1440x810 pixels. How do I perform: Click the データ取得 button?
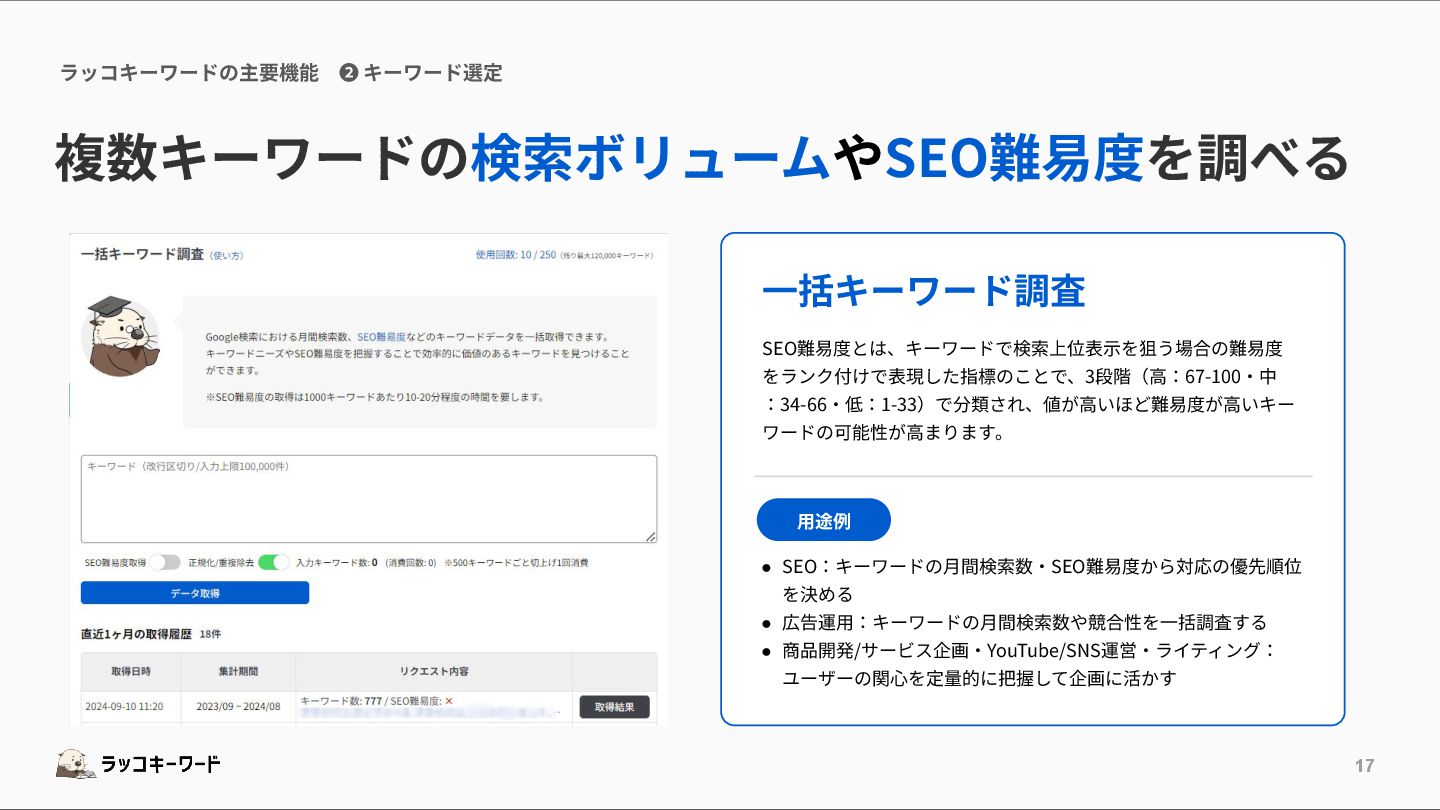195,593
